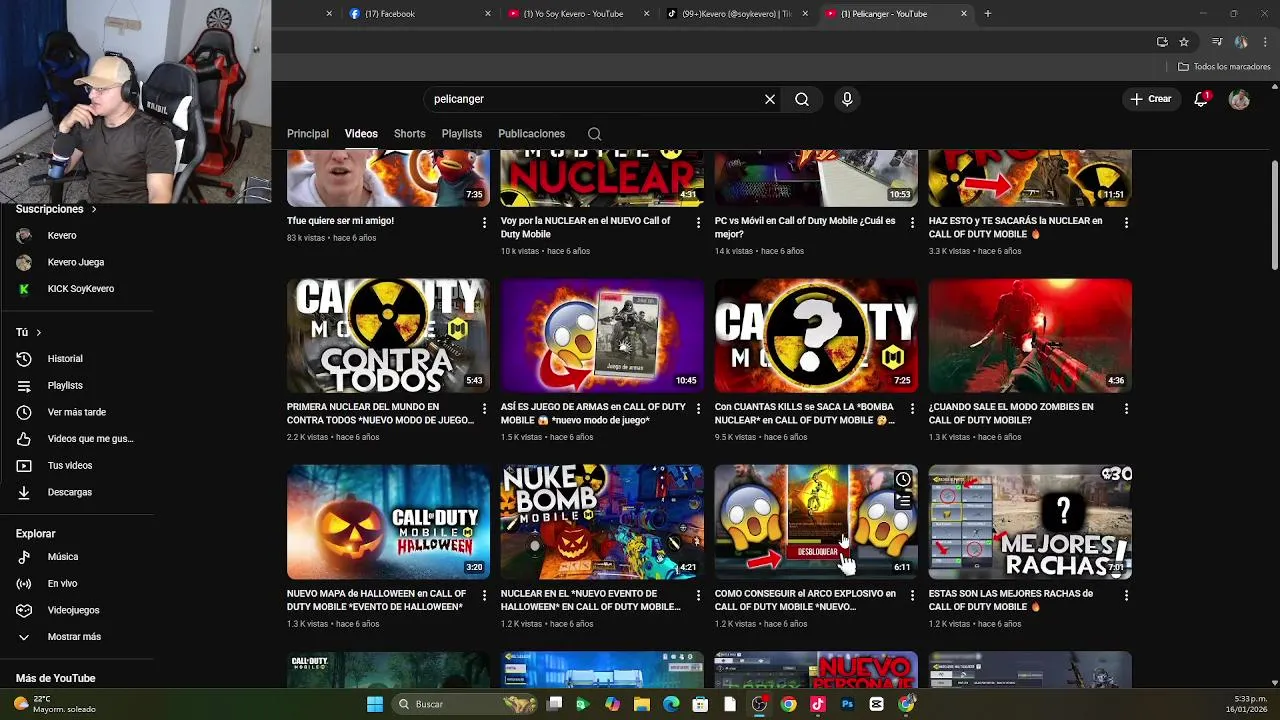This screenshot has height=720, width=1280.
Task: Bookmark this page with star icon
Action: click(x=1184, y=42)
